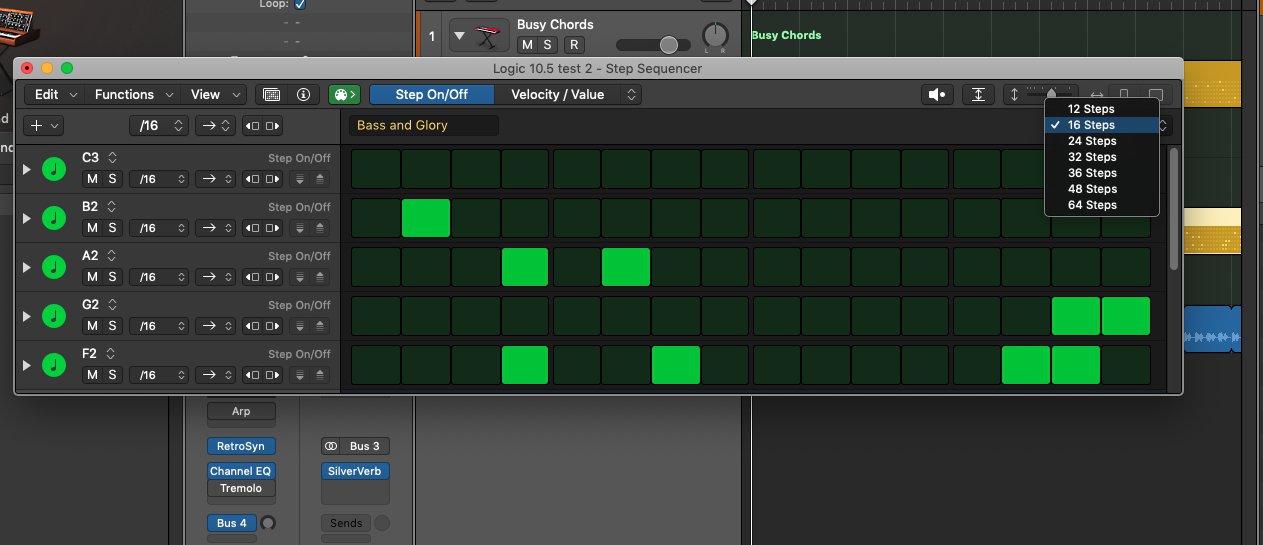Click the C3 row green note icon
1263x545 pixels.
pos(55,169)
